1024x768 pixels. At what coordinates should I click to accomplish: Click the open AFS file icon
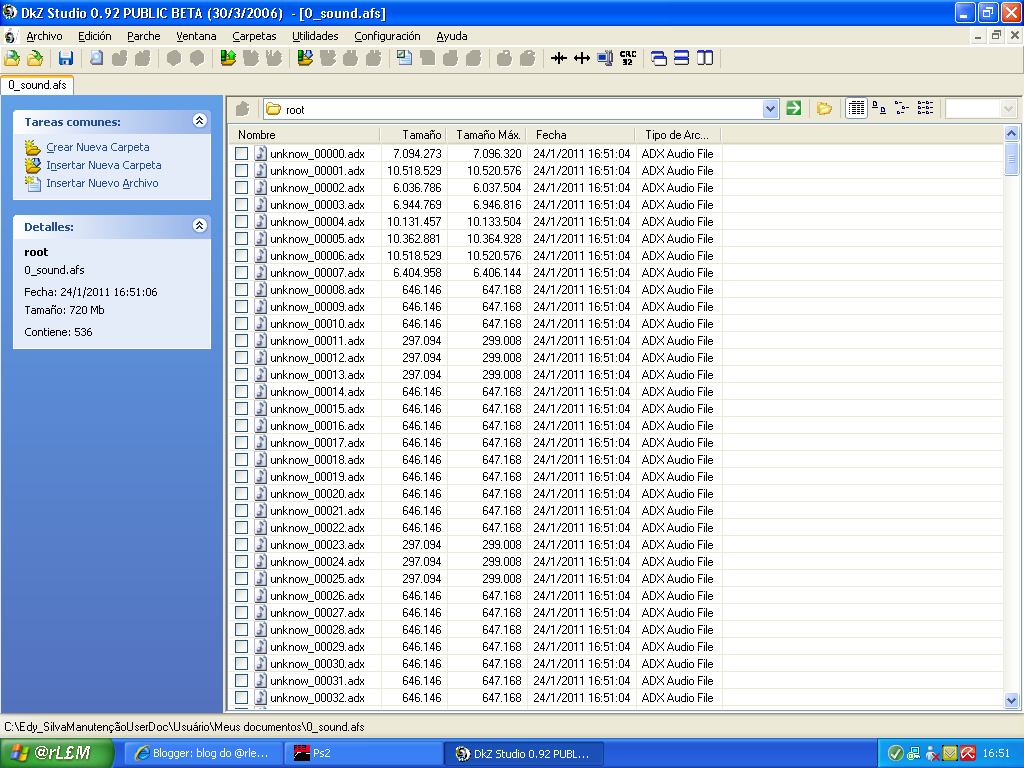(12, 58)
